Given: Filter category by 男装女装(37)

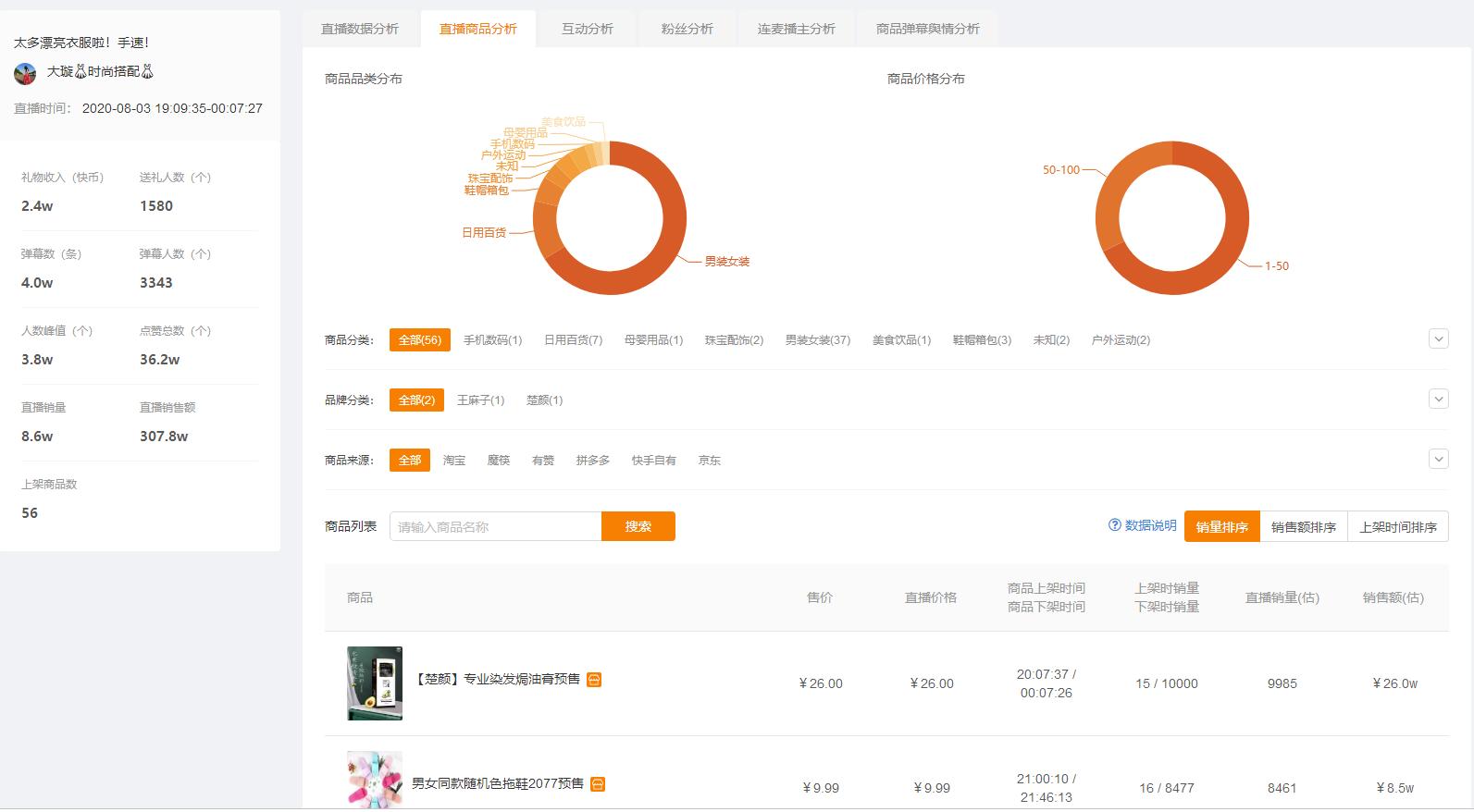Looking at the screenshot, I should point(817,340).
